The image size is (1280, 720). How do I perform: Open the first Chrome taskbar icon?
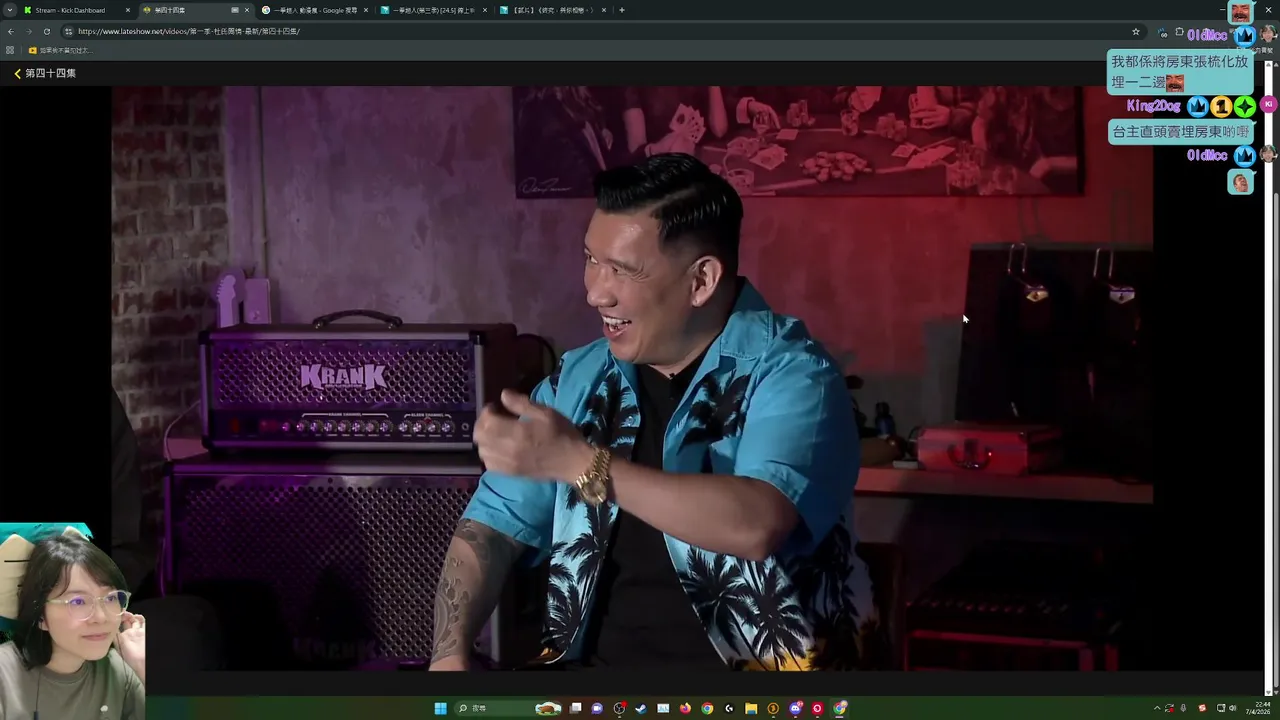coord(707,708)
